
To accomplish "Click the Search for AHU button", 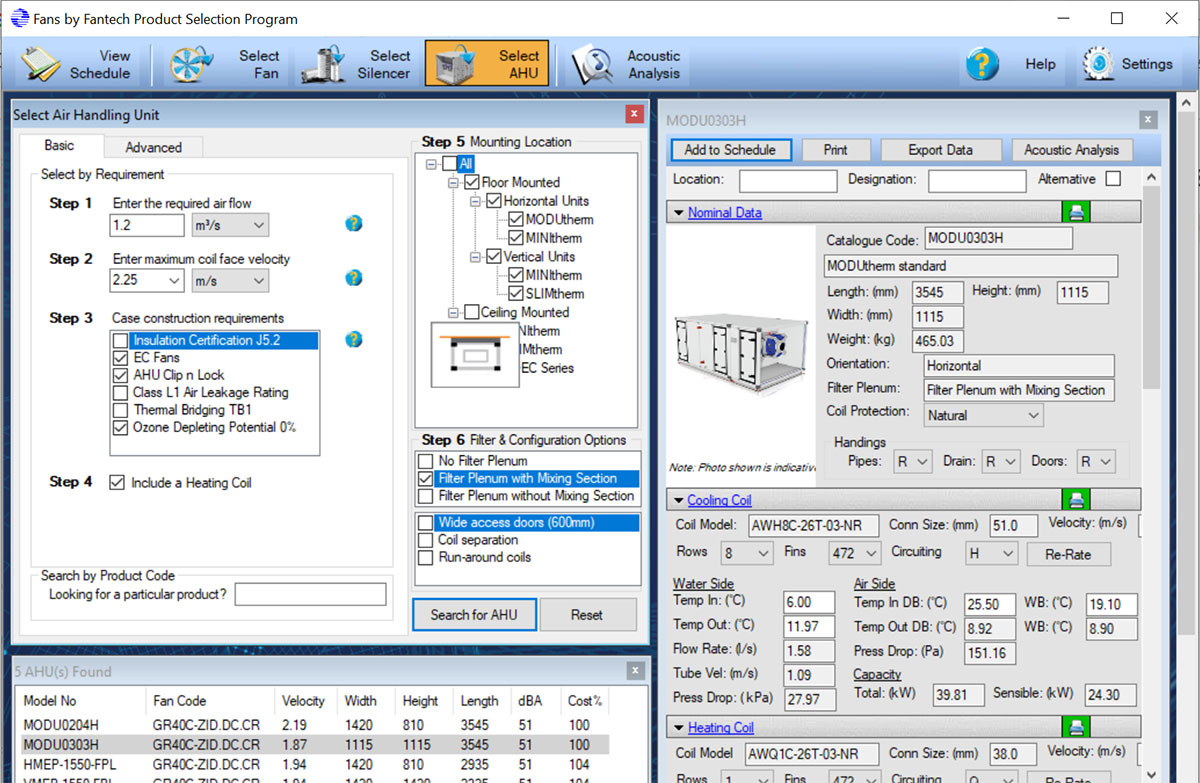I will point(474,614).
